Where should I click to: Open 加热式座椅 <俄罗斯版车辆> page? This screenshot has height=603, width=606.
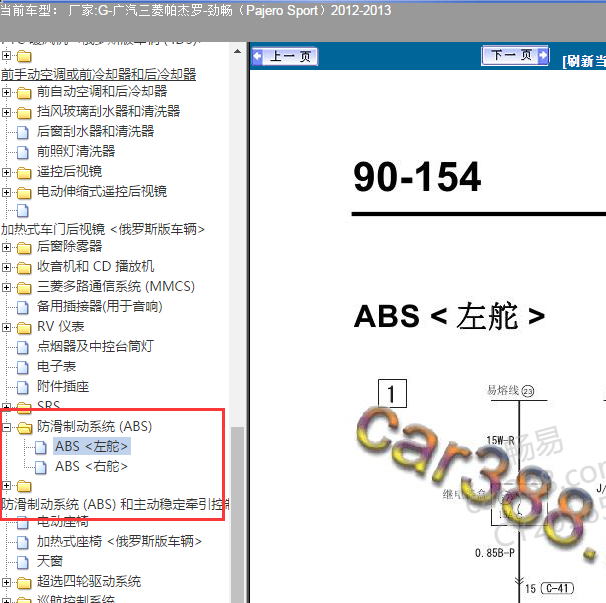tap(119, 542)
